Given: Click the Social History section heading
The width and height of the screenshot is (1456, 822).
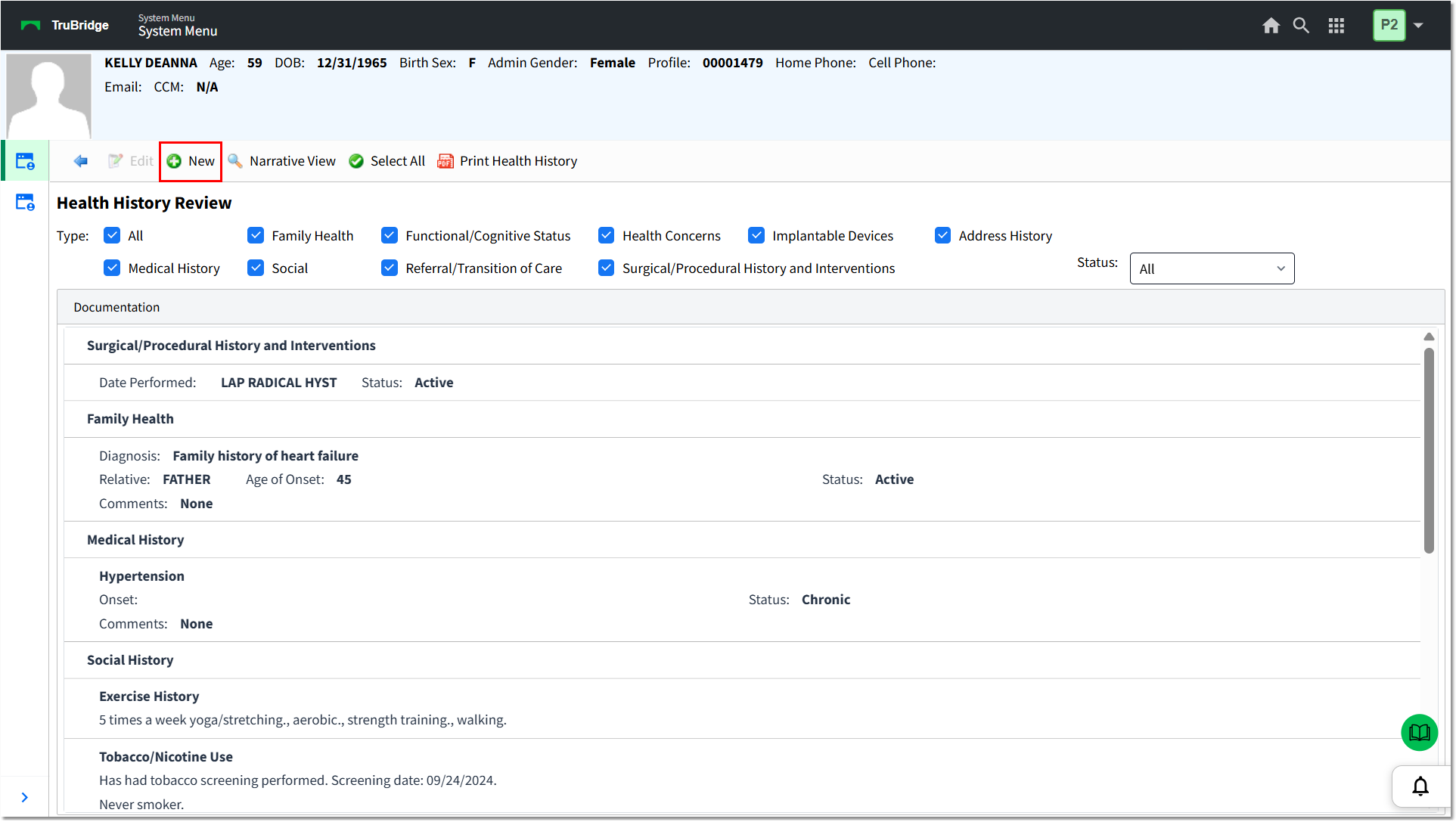Looking at the screenshot, I should 130,660.
